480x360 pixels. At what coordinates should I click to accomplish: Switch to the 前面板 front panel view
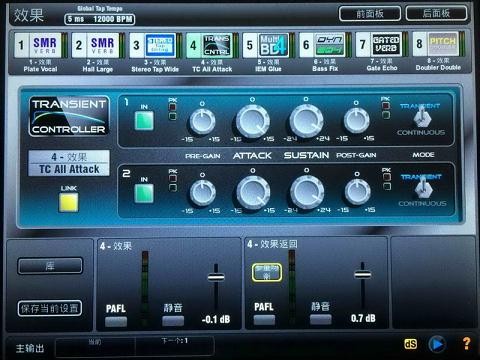tap(370, 14)
